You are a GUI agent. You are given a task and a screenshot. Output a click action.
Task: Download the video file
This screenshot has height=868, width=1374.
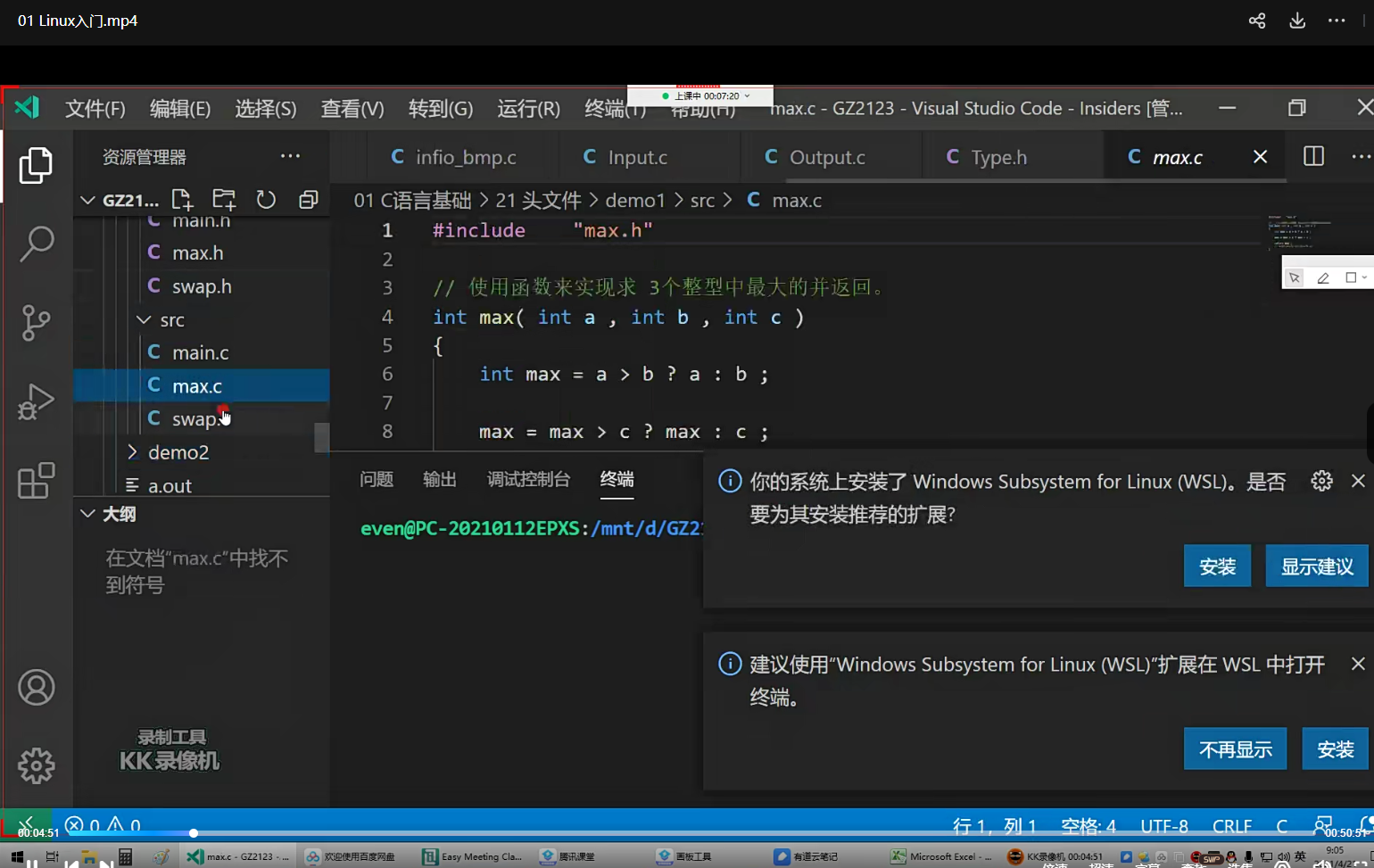[1297, 21]
